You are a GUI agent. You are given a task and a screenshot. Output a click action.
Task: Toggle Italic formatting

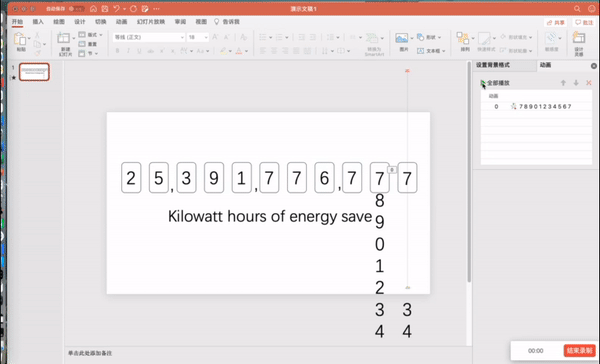[x=128, y=51]
